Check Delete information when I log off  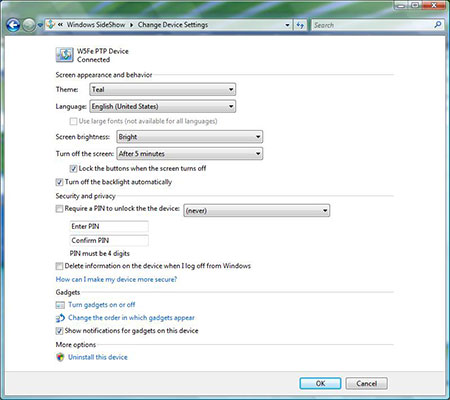[x=59, y=266]
